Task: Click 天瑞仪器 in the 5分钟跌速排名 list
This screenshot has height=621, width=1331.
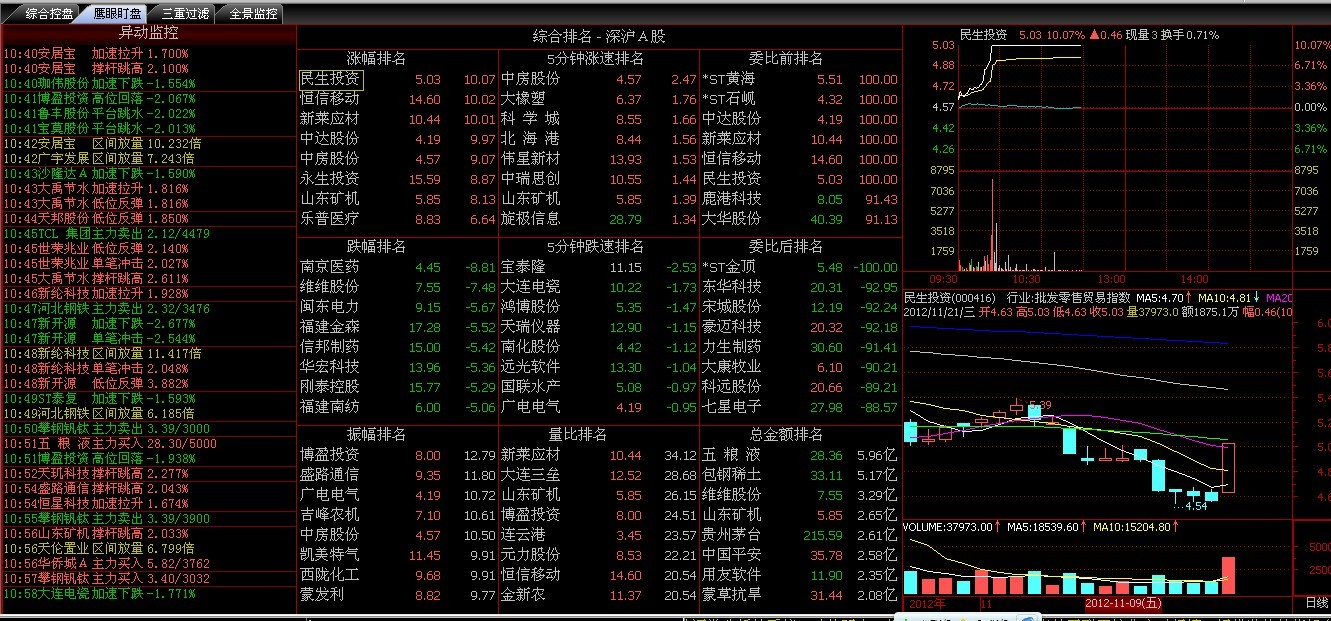Action: pyautogui.click(x=530, y=327)
